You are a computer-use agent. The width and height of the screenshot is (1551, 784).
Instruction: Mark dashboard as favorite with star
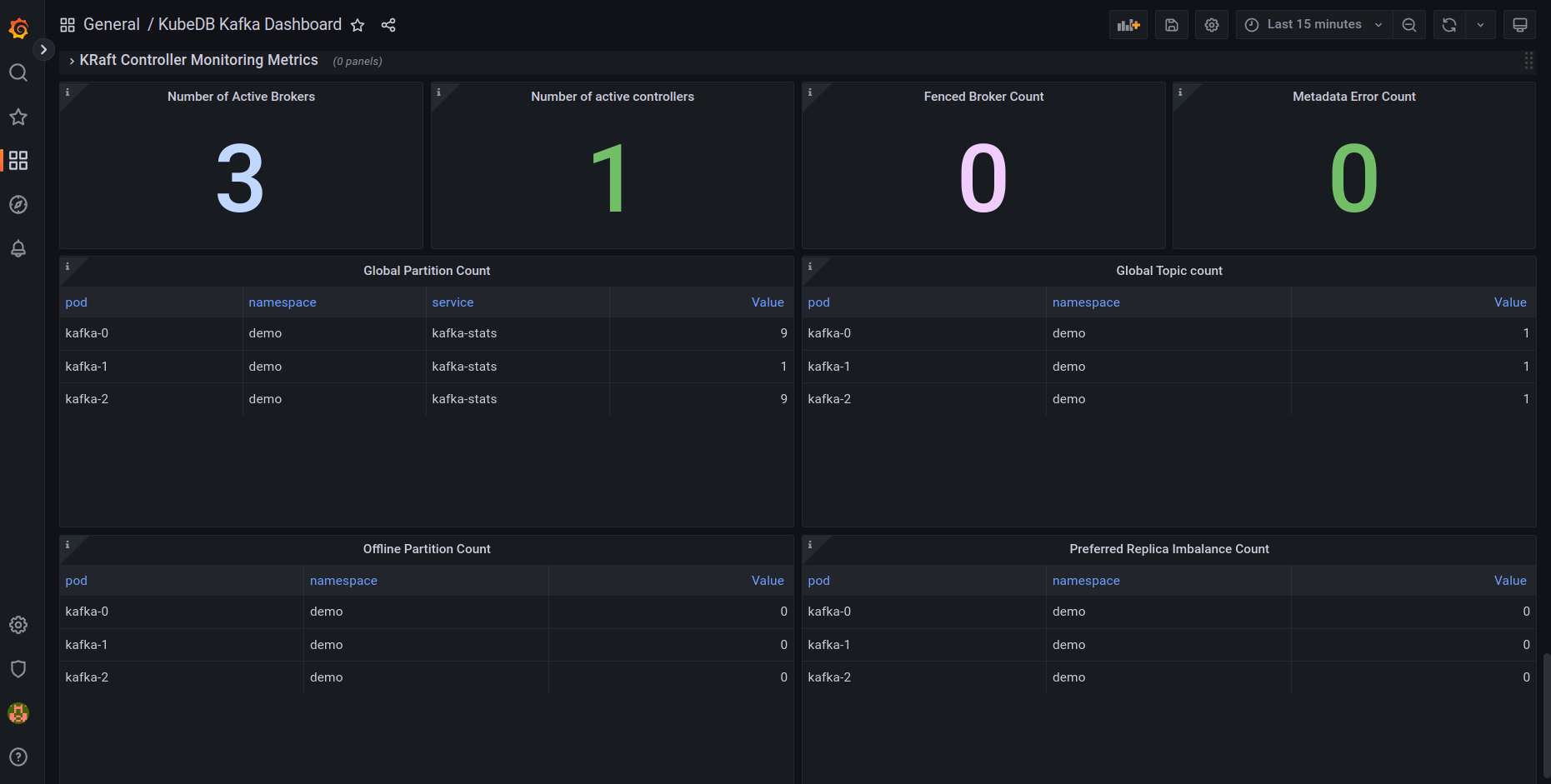tap(358, 25)
